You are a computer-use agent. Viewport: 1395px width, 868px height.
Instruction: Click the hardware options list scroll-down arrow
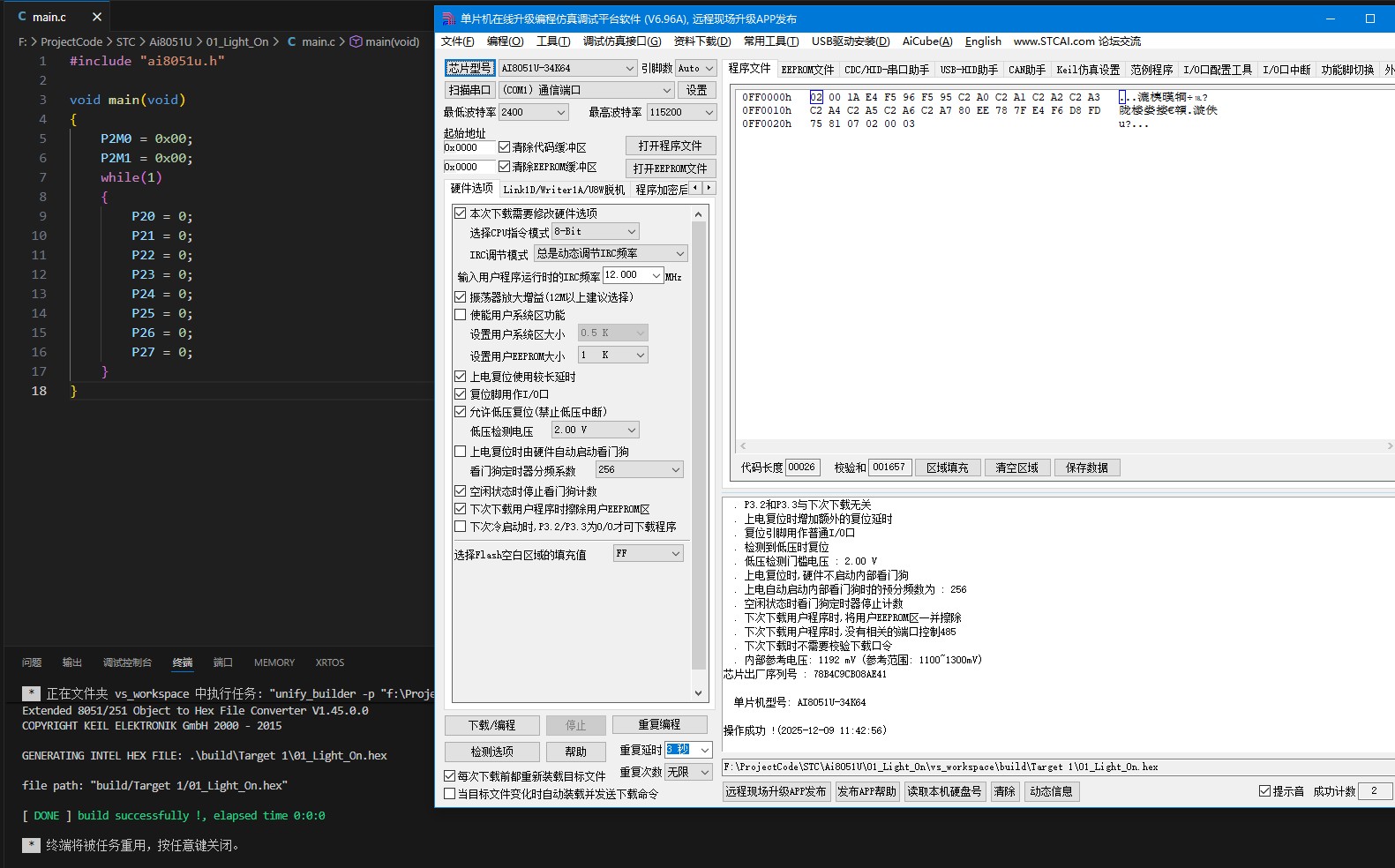click(699, 693)
